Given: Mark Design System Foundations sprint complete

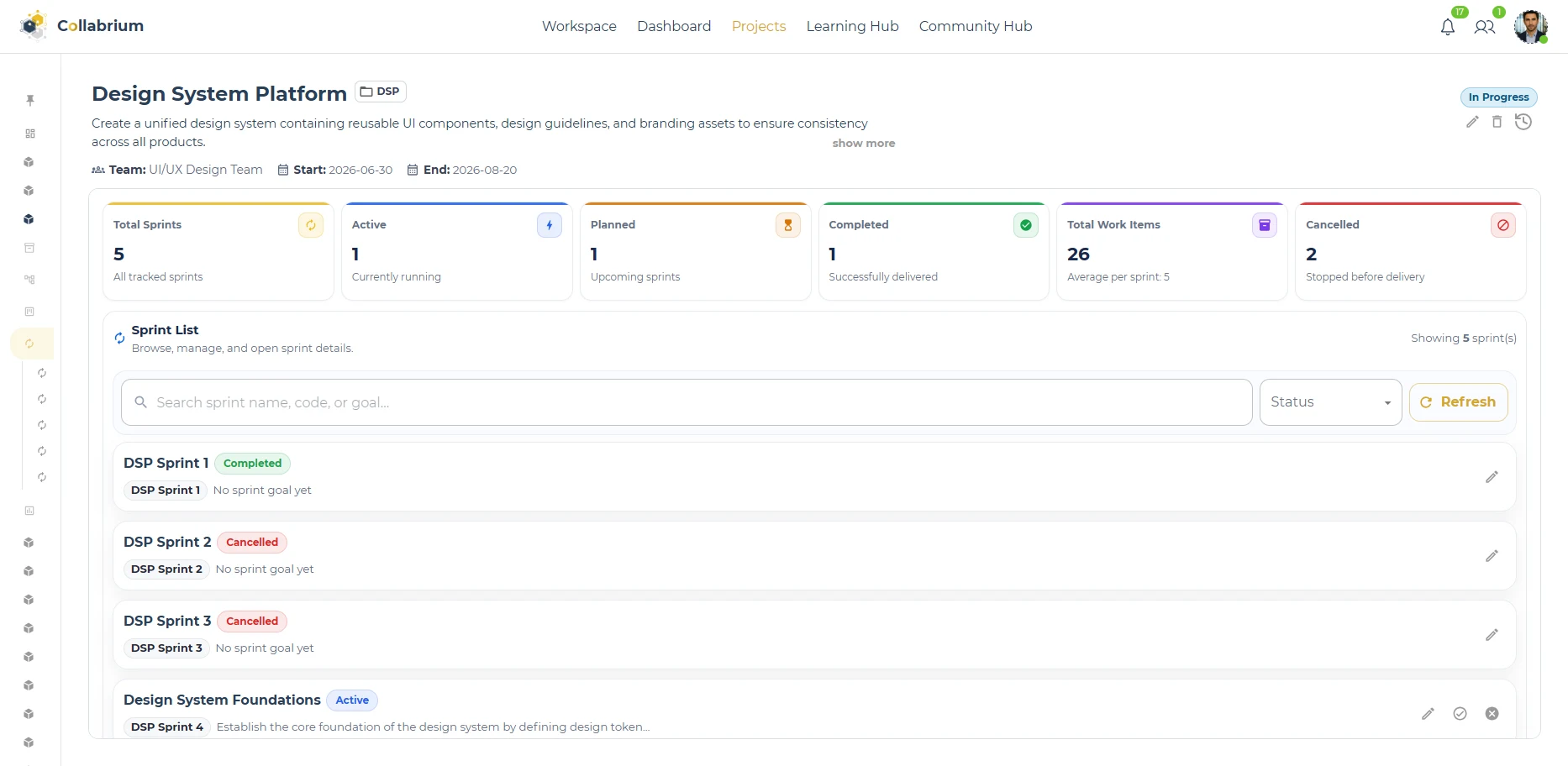Looking at the screenshot, I should click(1460, 714).
